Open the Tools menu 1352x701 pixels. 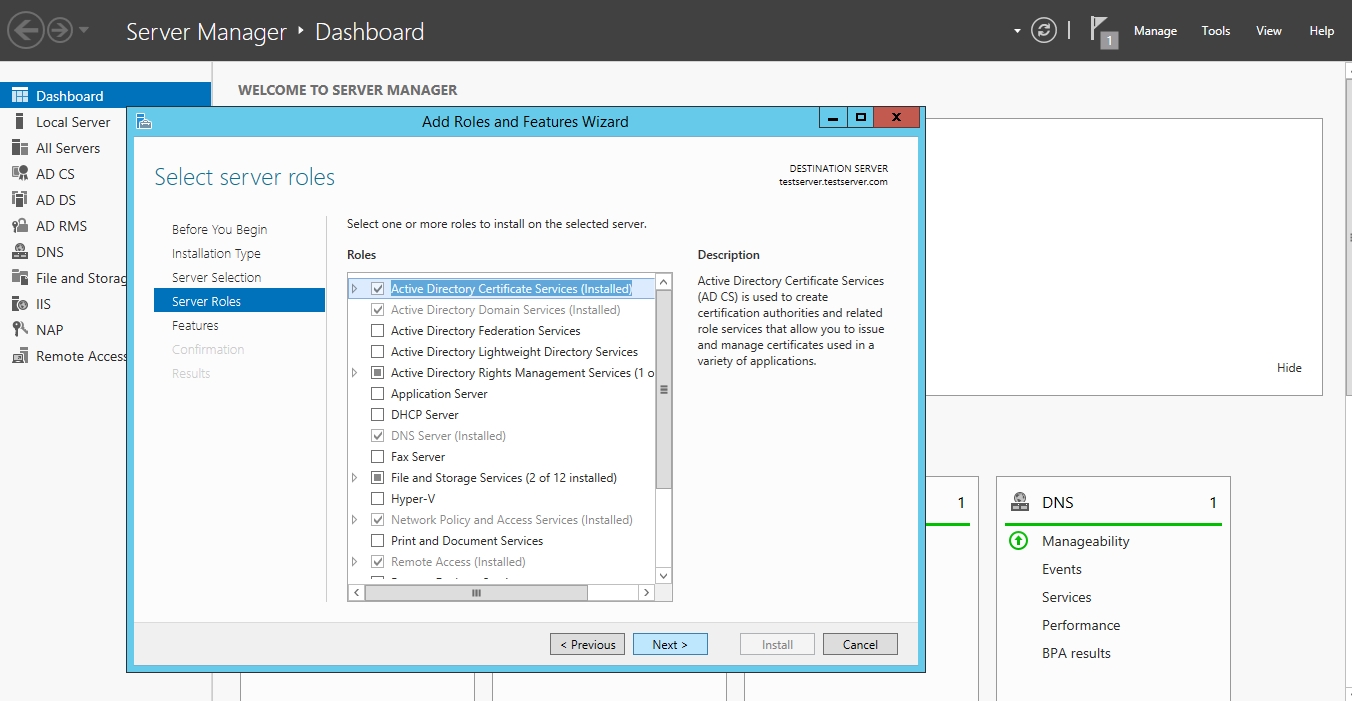[x=1216, y=31]
